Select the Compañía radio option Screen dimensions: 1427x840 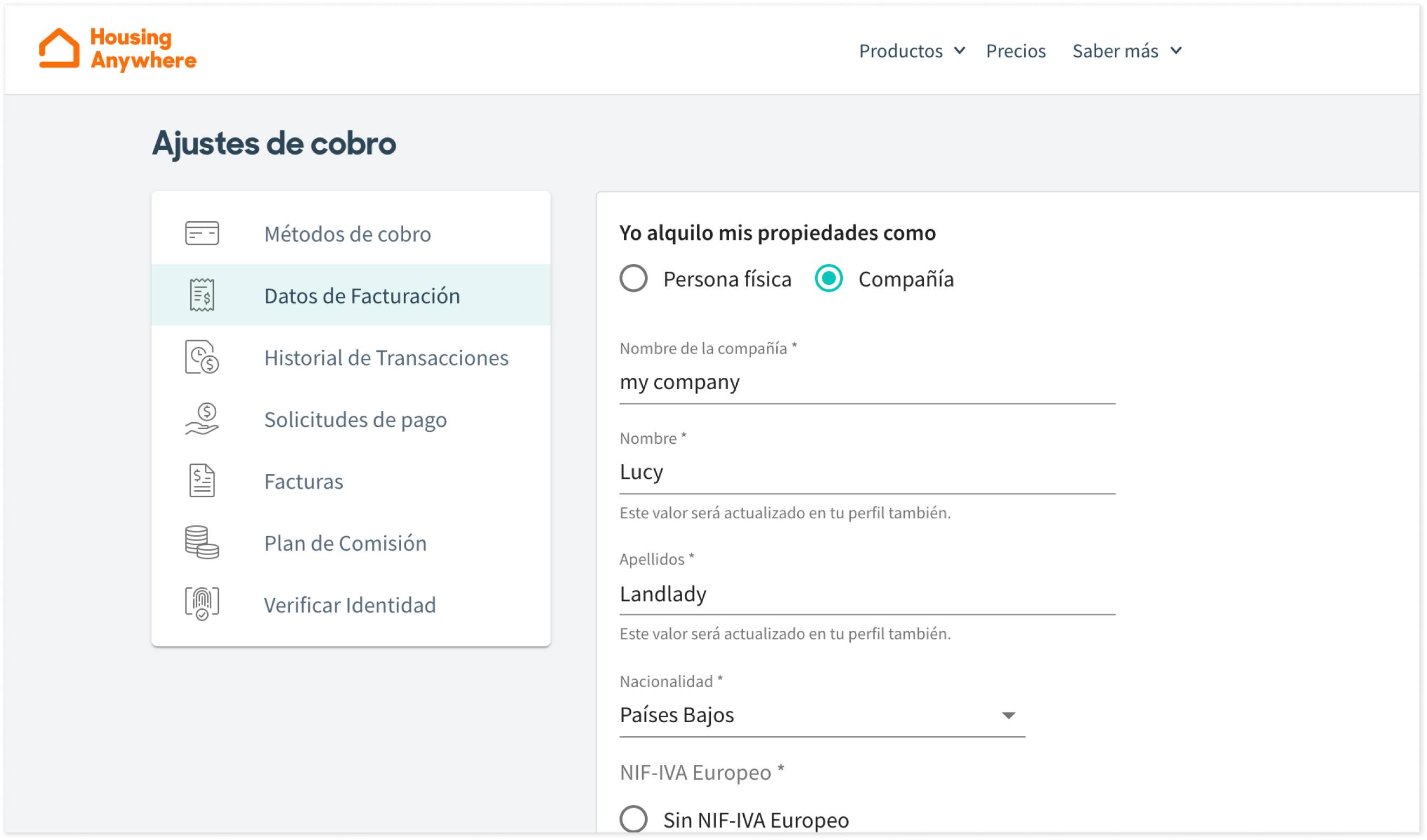coord(829,279)
